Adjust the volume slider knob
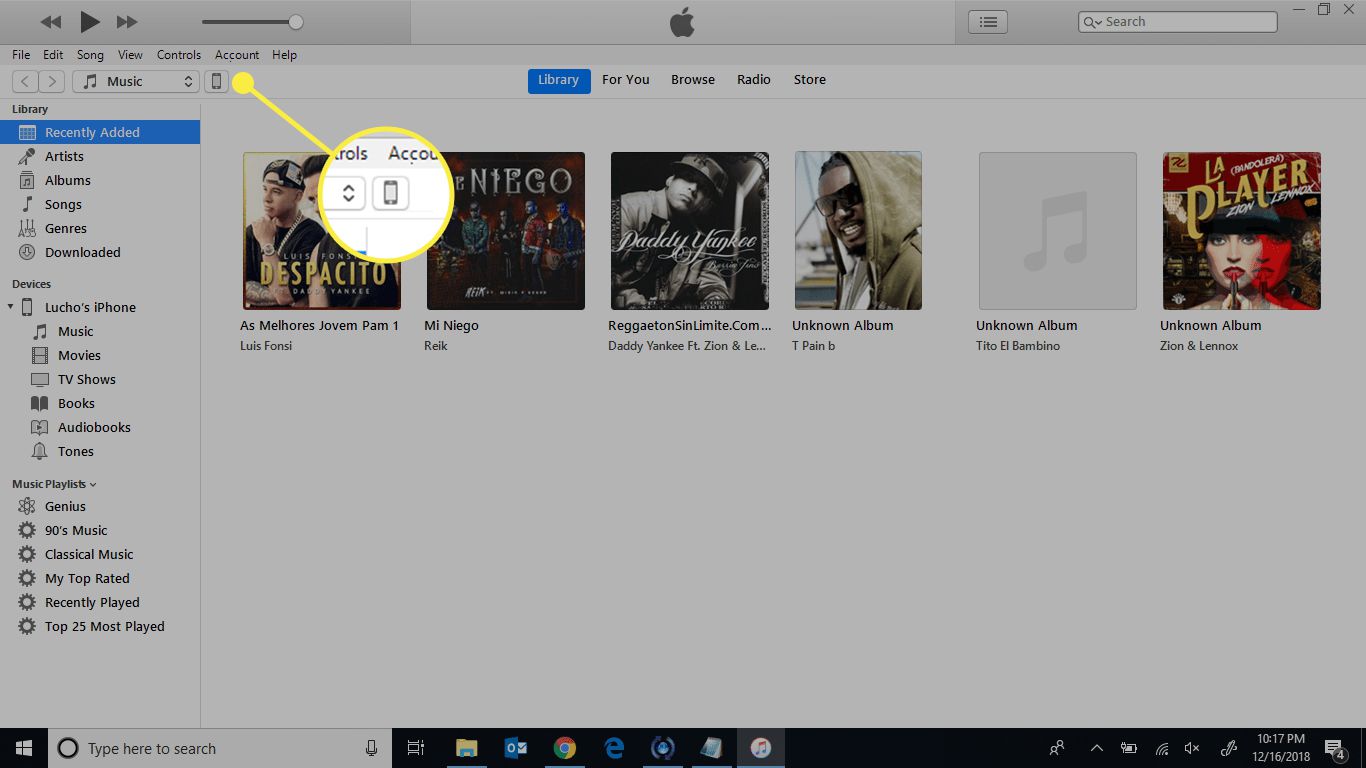 tap(295, 22)
